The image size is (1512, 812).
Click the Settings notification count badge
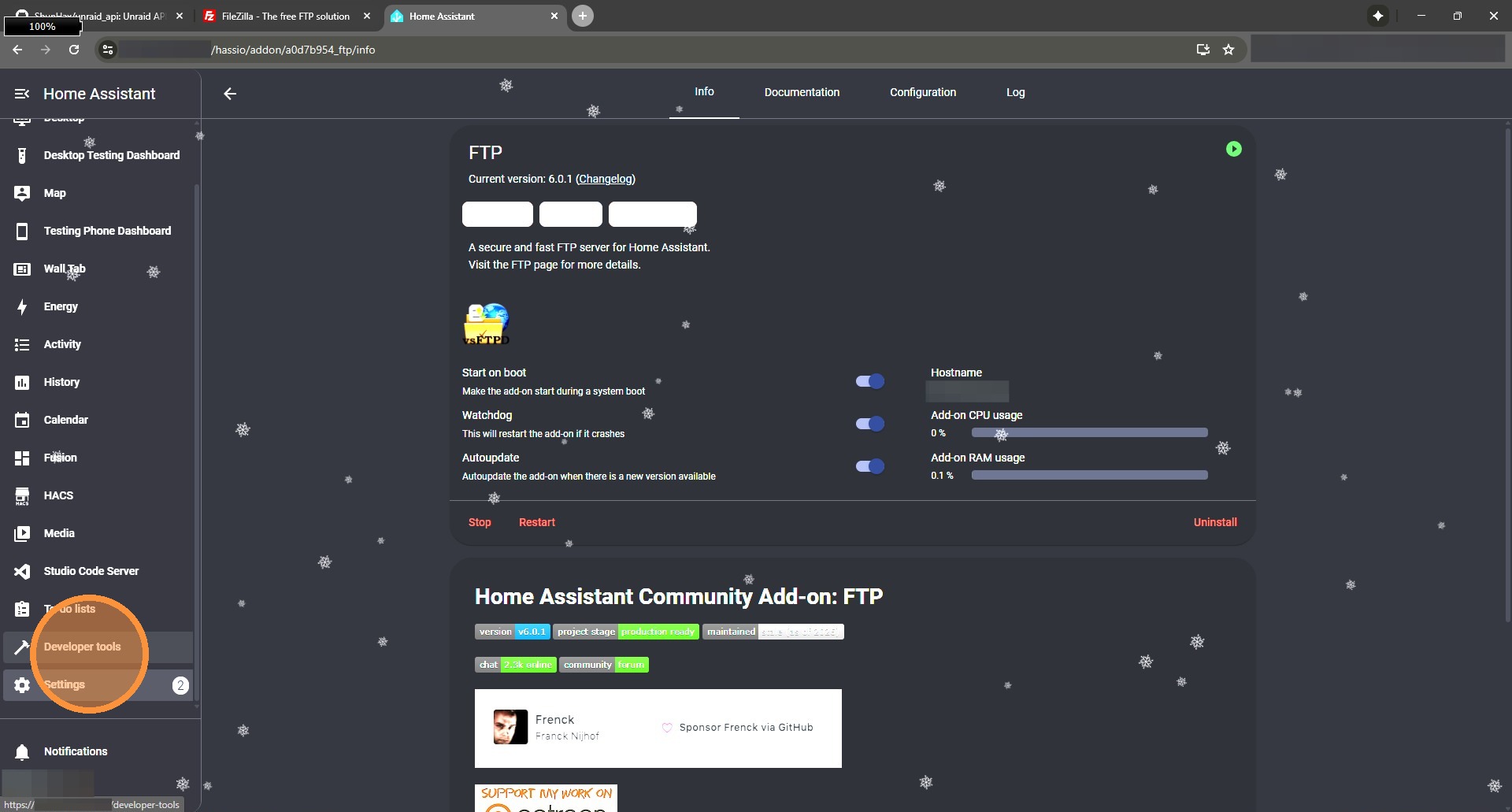point(180,685)
